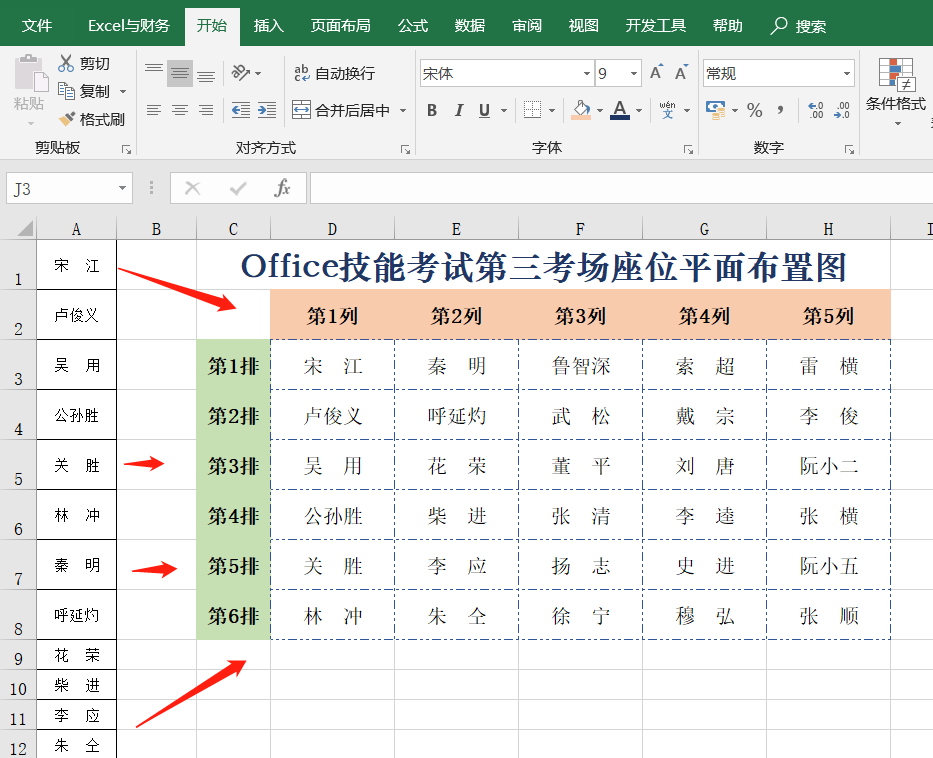
Task: Open the merge options dropdown arrow
Action: click(x=403, y=110)
